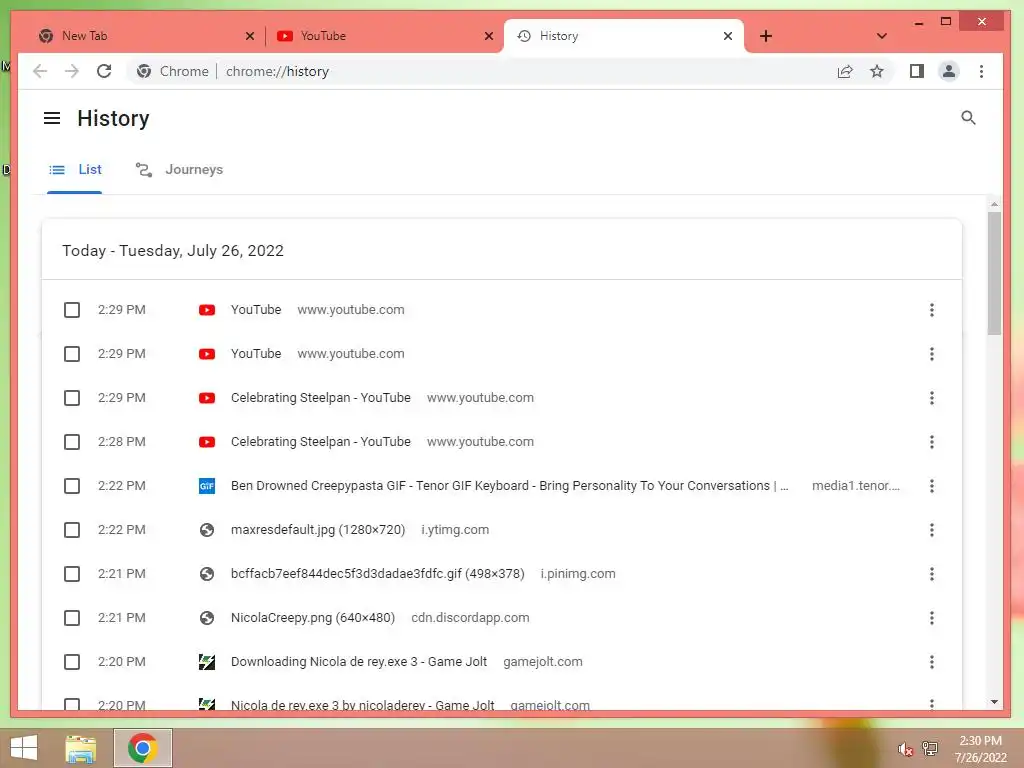Switch to the Journeys tab
Screen dimensions: 1024x768
pyautogui.click(x=179, y=170)
